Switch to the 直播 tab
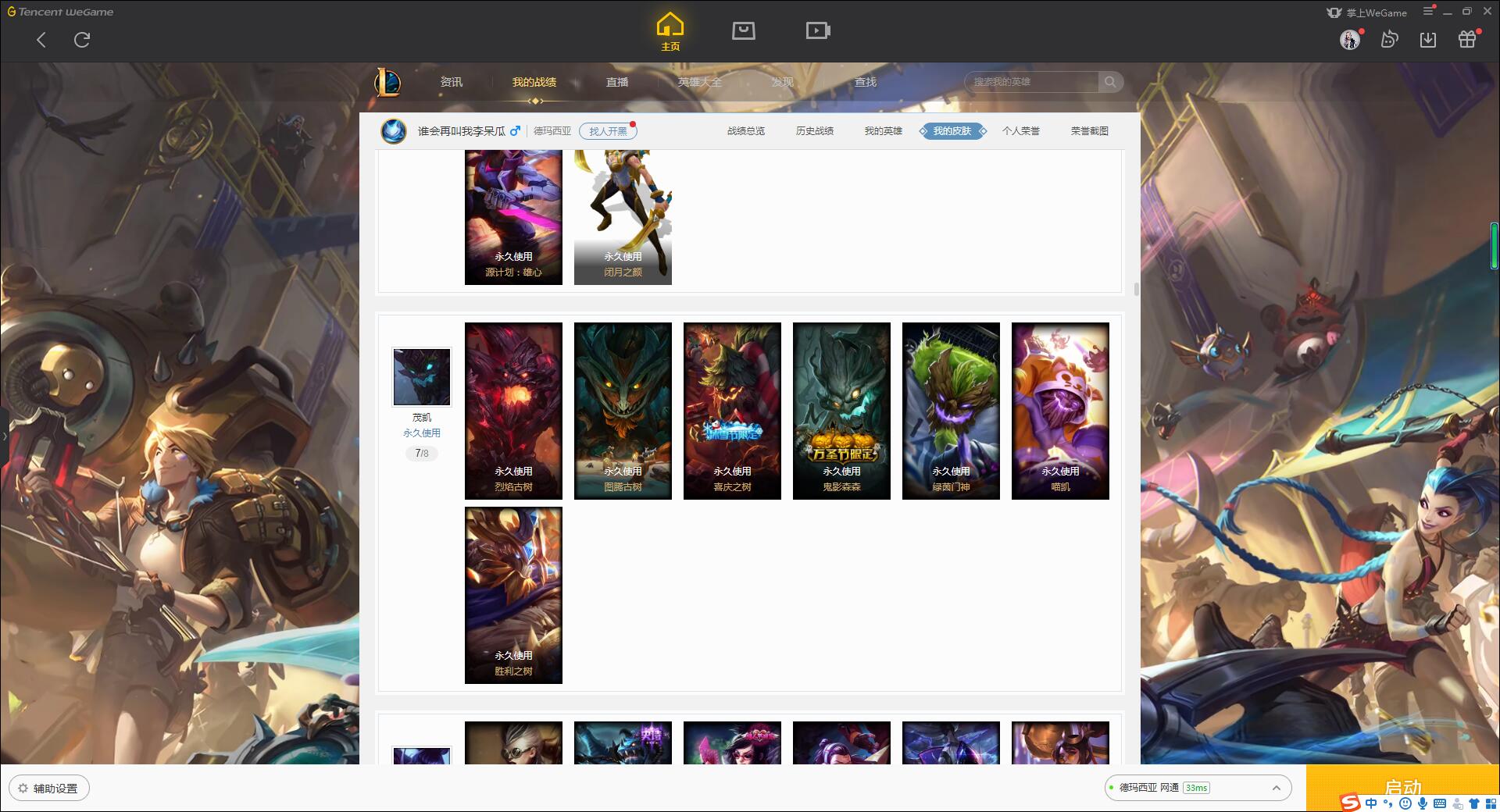 (617, 82)
